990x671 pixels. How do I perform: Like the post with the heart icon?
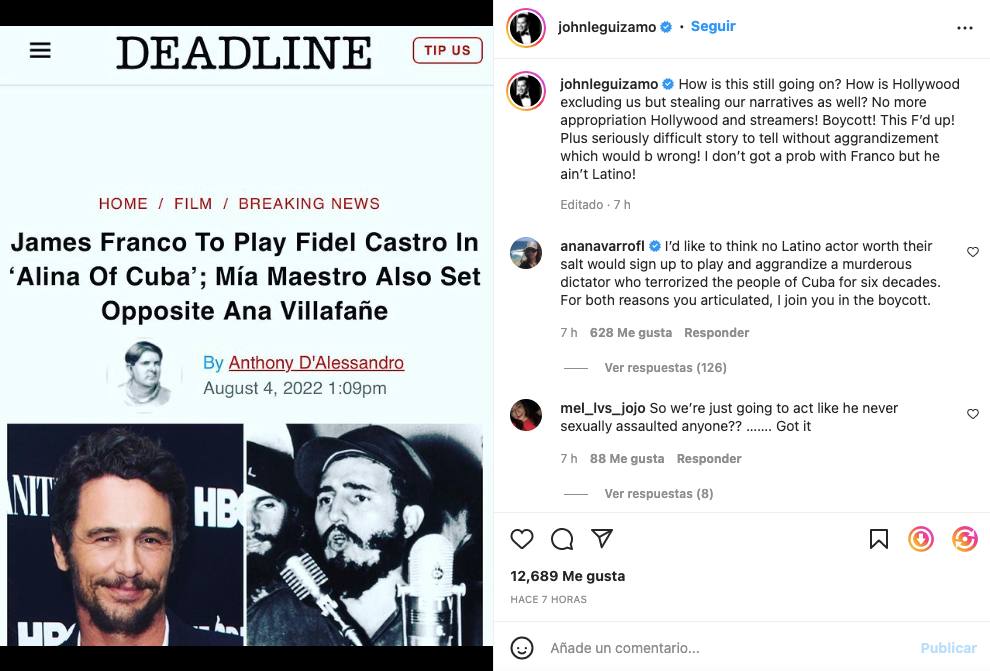tap(522, 539)
